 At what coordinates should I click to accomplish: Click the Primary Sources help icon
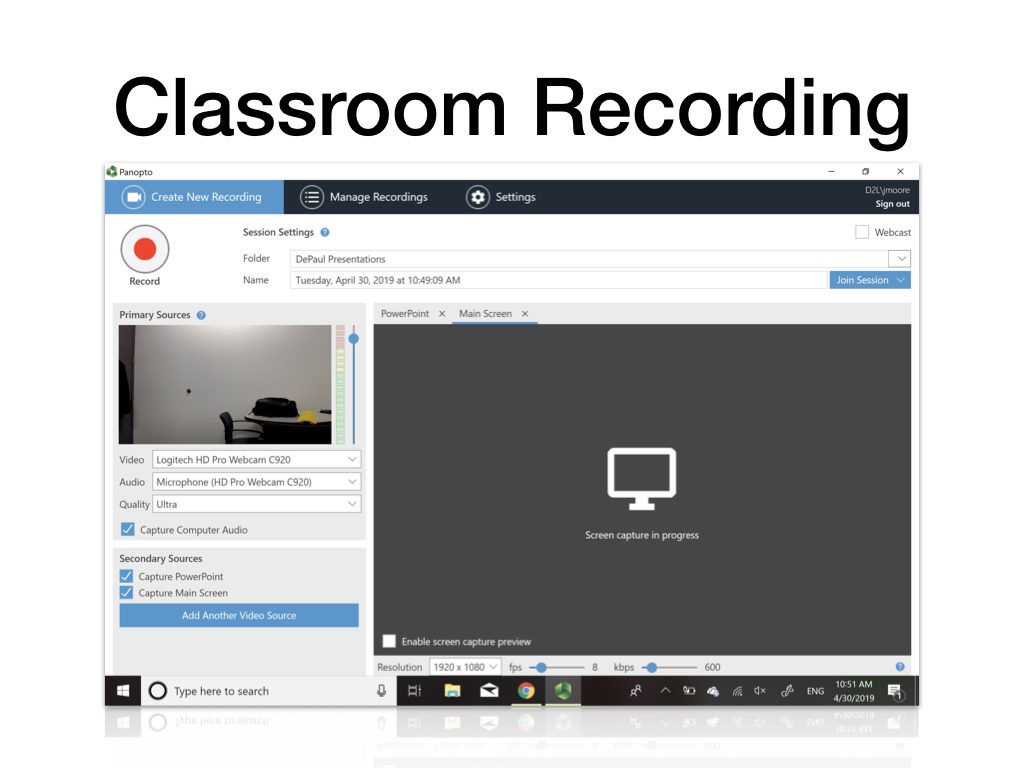pyautogui.click(x=201, y=315)
